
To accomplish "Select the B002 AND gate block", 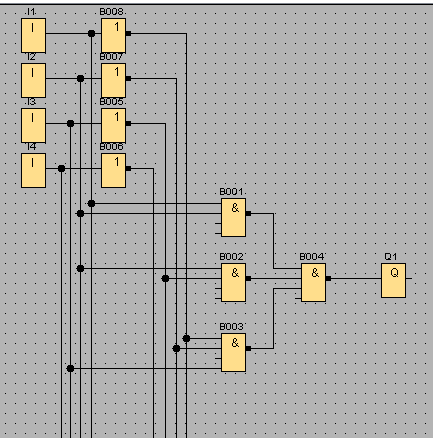I will coord(234,282).
